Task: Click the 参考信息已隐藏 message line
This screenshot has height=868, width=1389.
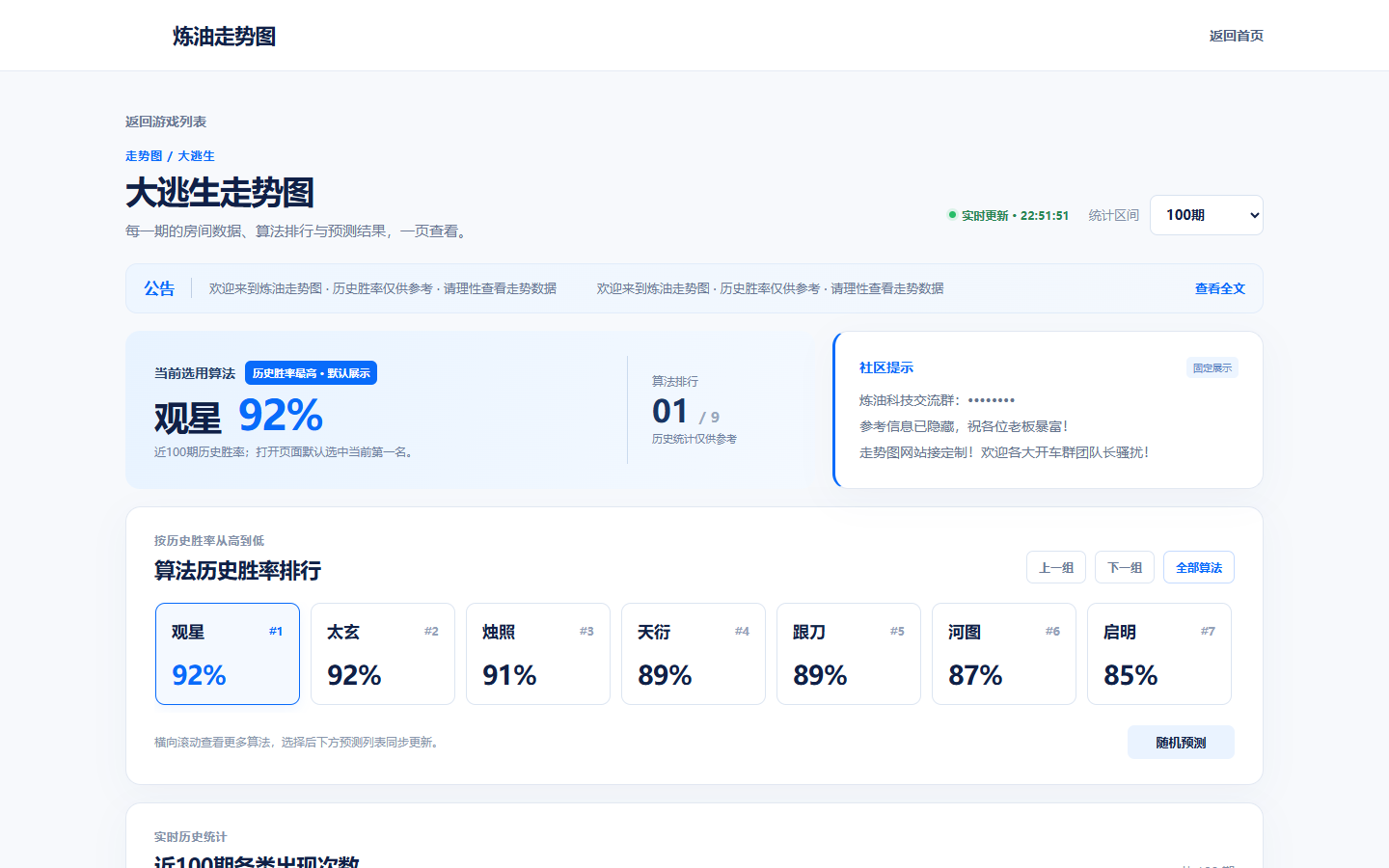Action: click(964, 426)
